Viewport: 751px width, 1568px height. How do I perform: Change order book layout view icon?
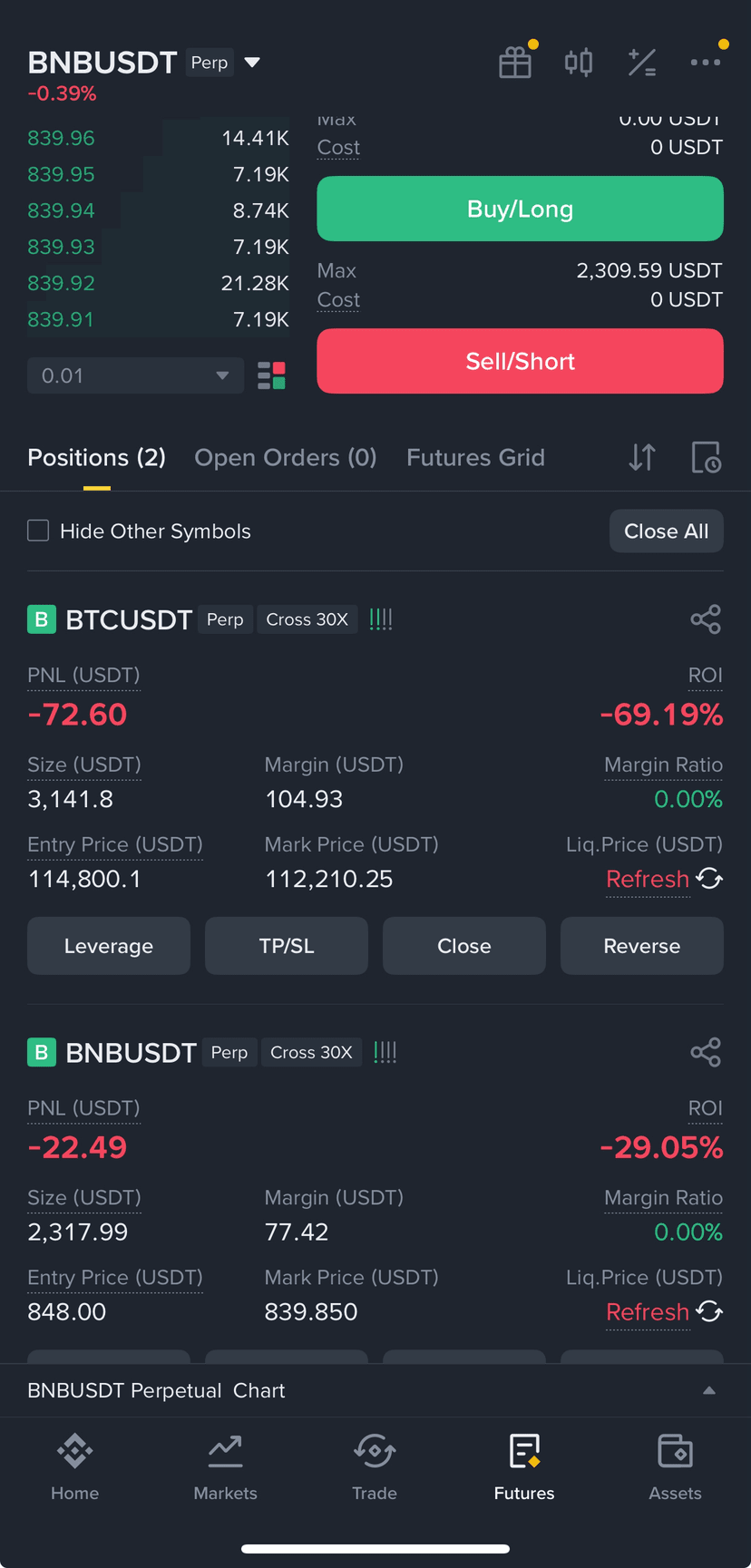tap(271, 375)
